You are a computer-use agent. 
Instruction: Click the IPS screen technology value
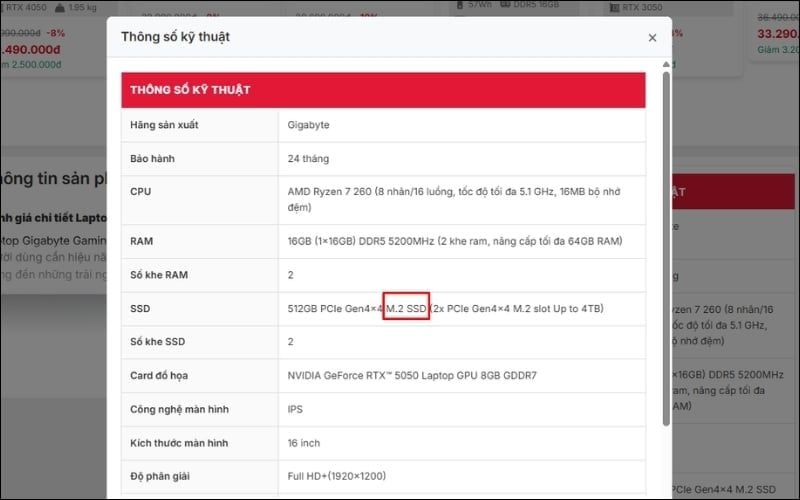295,409
